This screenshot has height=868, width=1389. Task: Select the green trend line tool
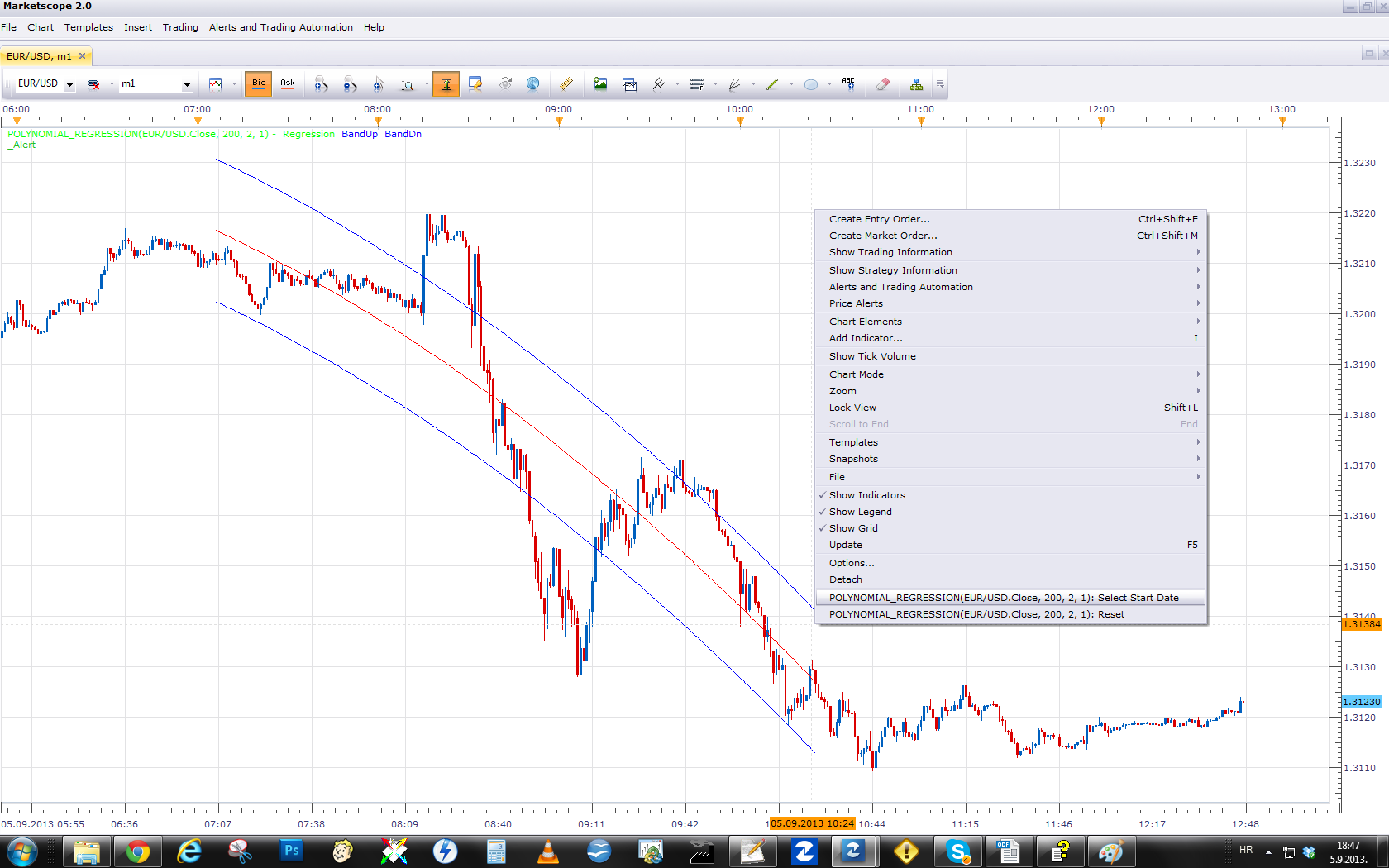click(772, 83)
